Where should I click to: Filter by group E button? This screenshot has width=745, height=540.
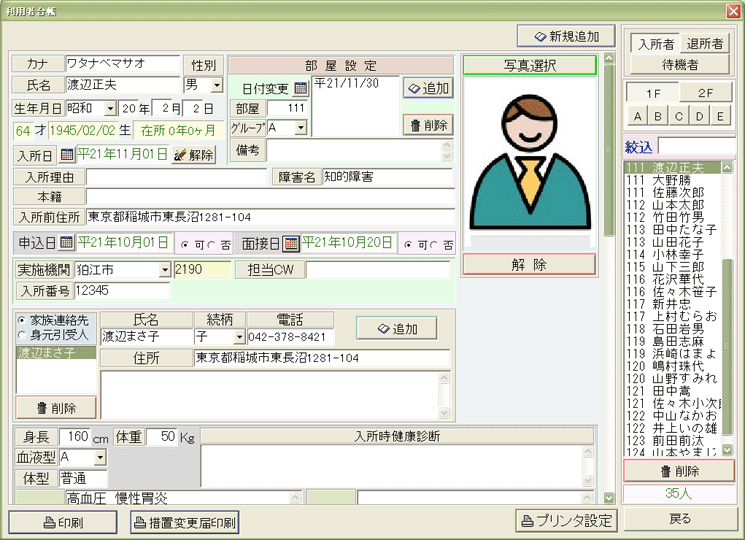pos(720,116)
